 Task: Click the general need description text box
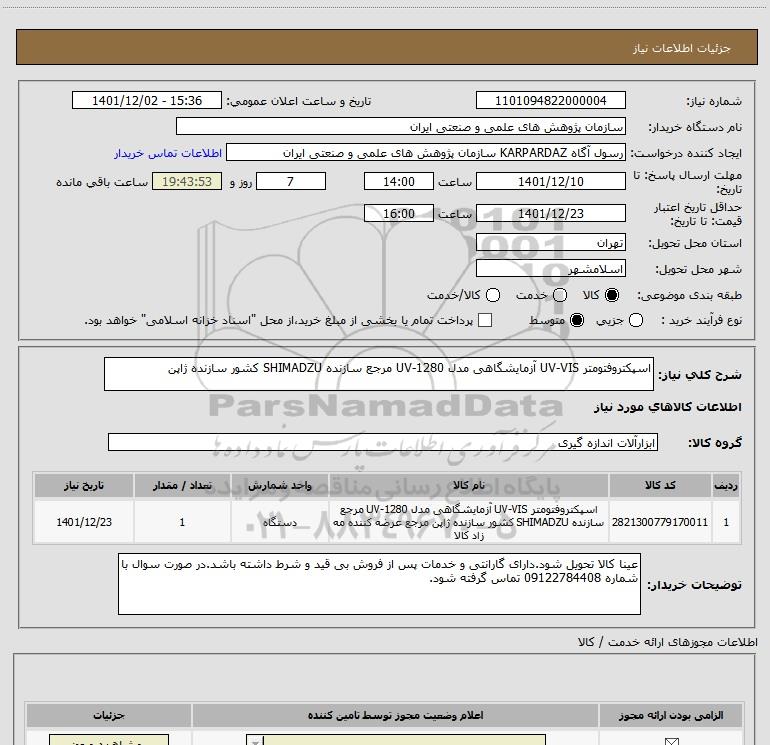coord(379,374)
